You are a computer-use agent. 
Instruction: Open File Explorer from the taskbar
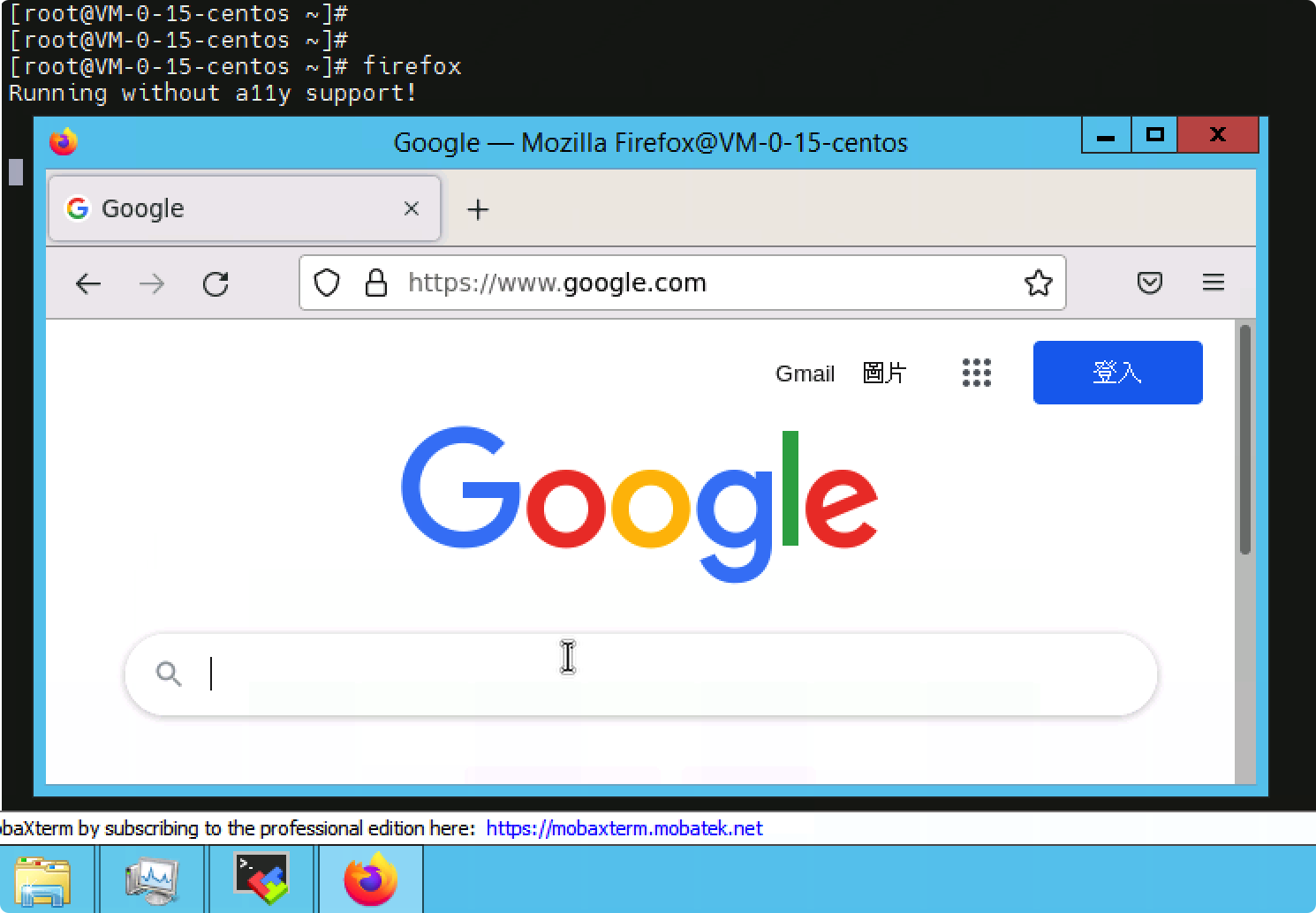click(42, 879)
